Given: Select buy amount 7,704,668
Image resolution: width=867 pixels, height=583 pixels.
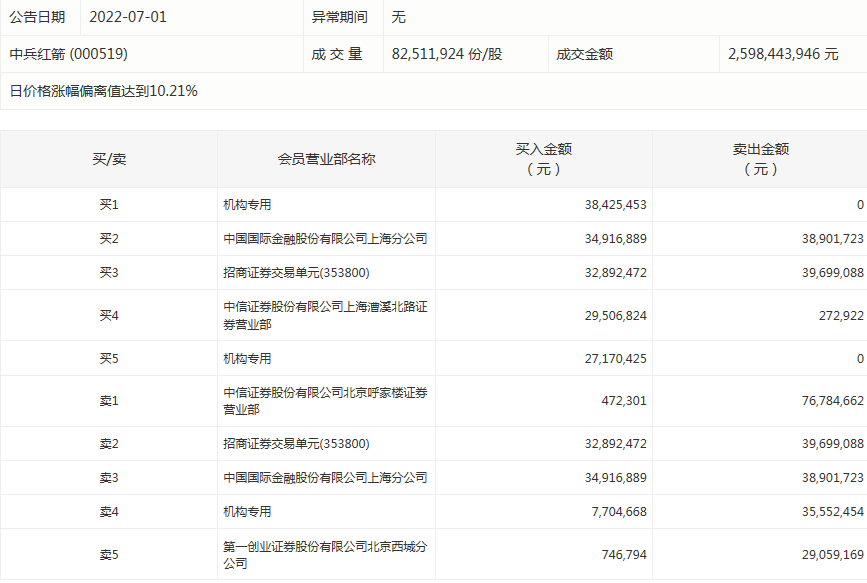Looking at the screenshot, I should [x=619, y=512].
